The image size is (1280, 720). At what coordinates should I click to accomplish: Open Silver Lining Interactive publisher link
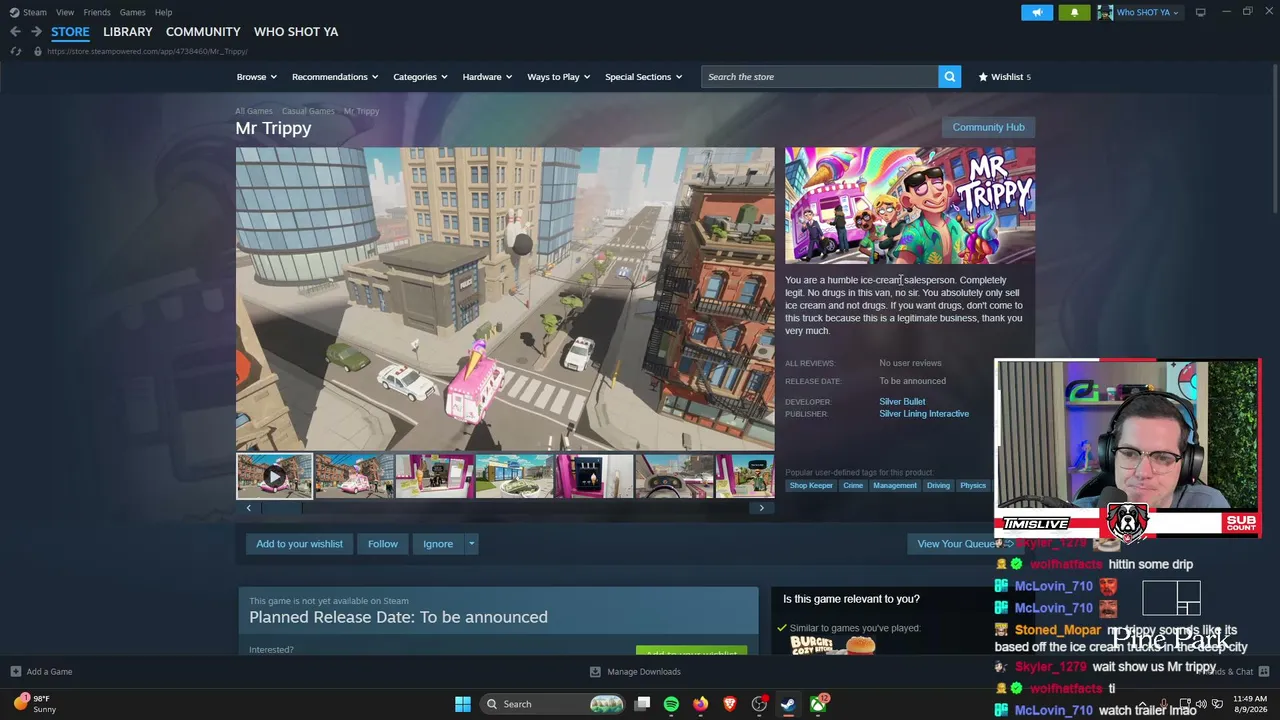[x=924, y=414]
